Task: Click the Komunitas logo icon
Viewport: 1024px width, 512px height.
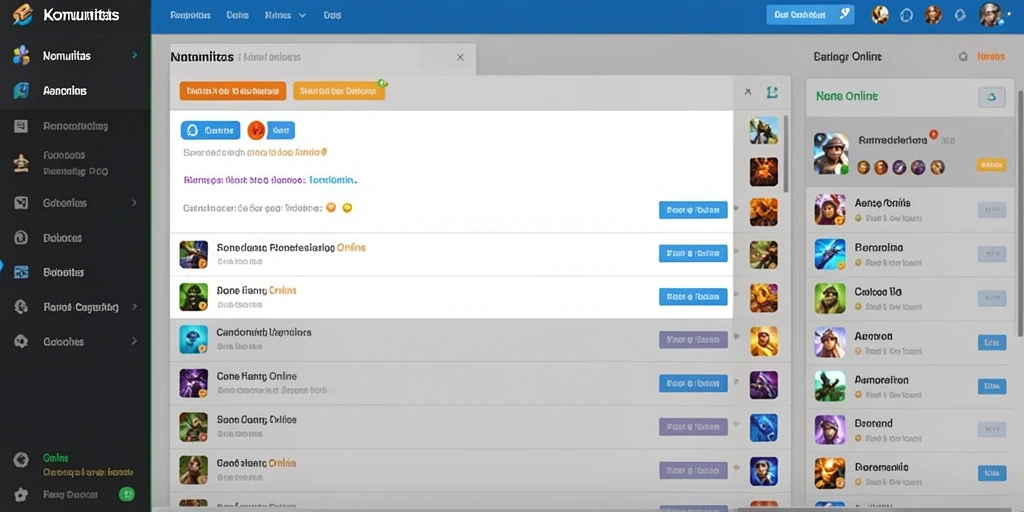Action: click(22, 14)
